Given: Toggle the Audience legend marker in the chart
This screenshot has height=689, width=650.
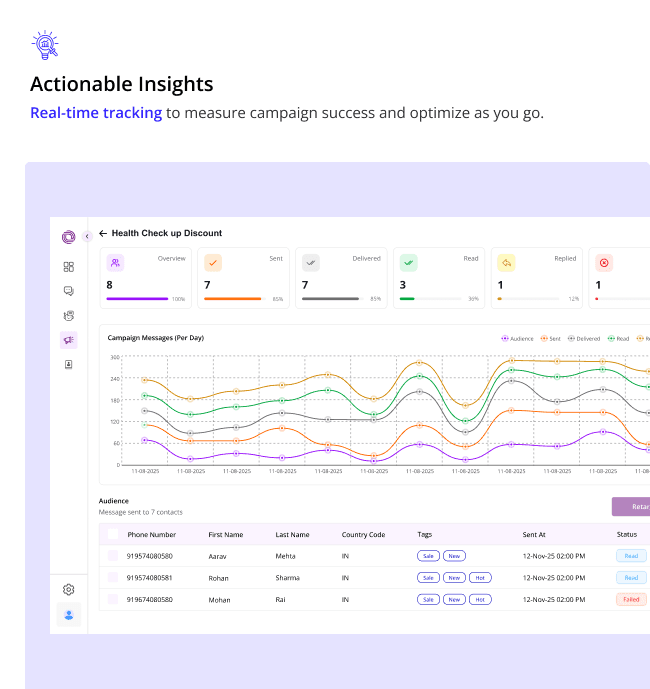Looking at the screenshot, I should coord(505,338).
